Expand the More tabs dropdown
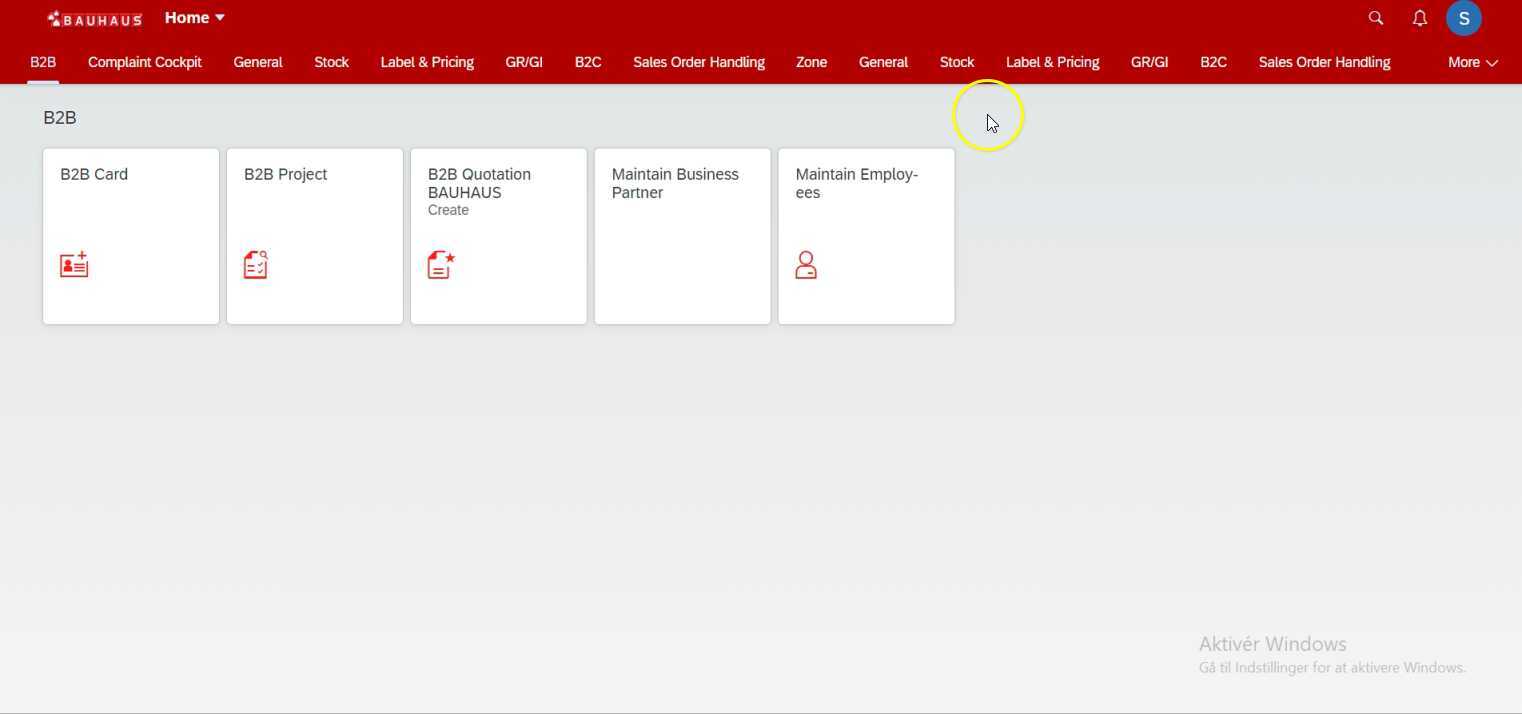Screen dimensions: 1522x714 (1472, 62)
